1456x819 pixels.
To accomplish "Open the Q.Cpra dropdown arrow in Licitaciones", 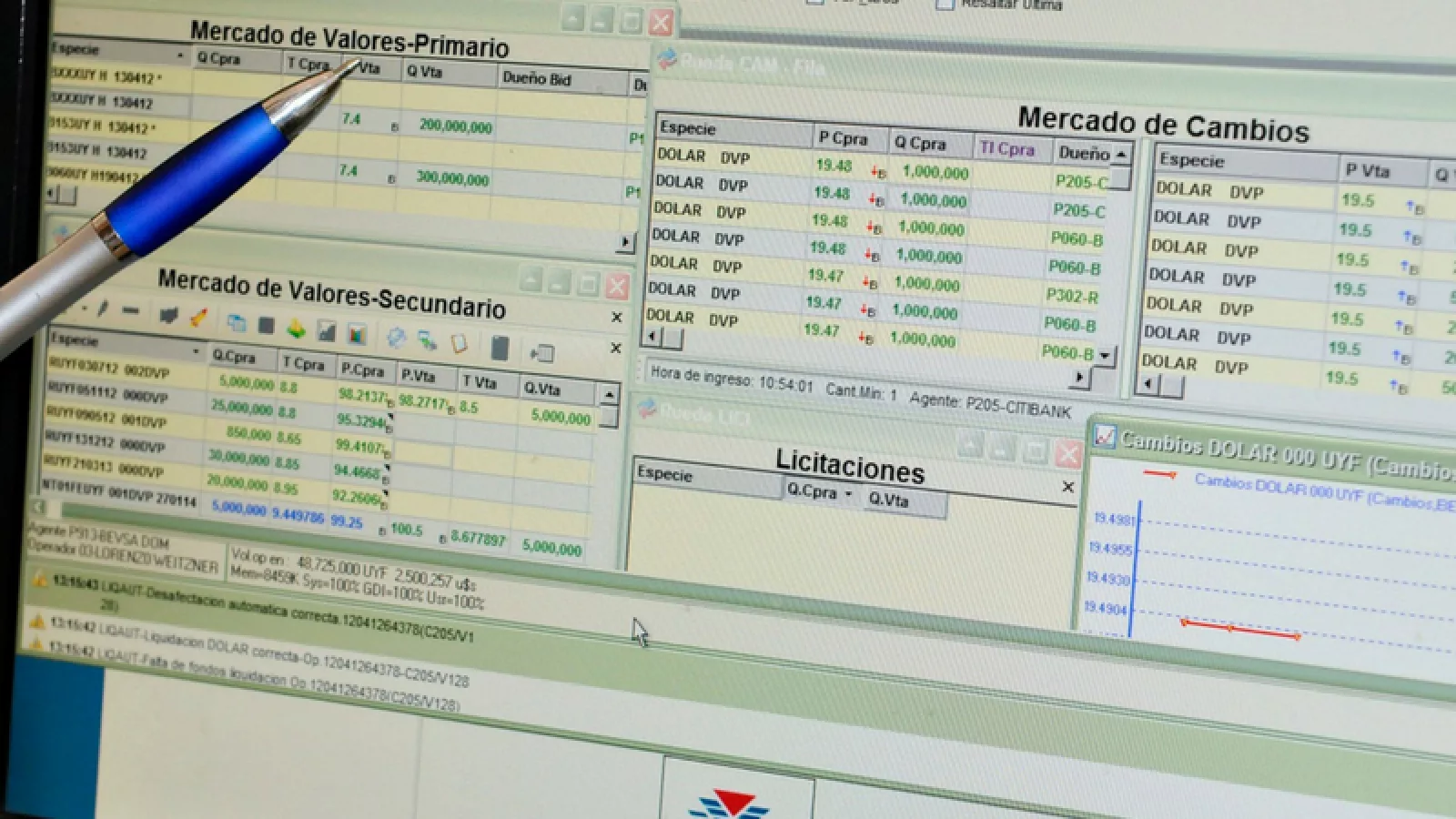I will pos(848,493).
